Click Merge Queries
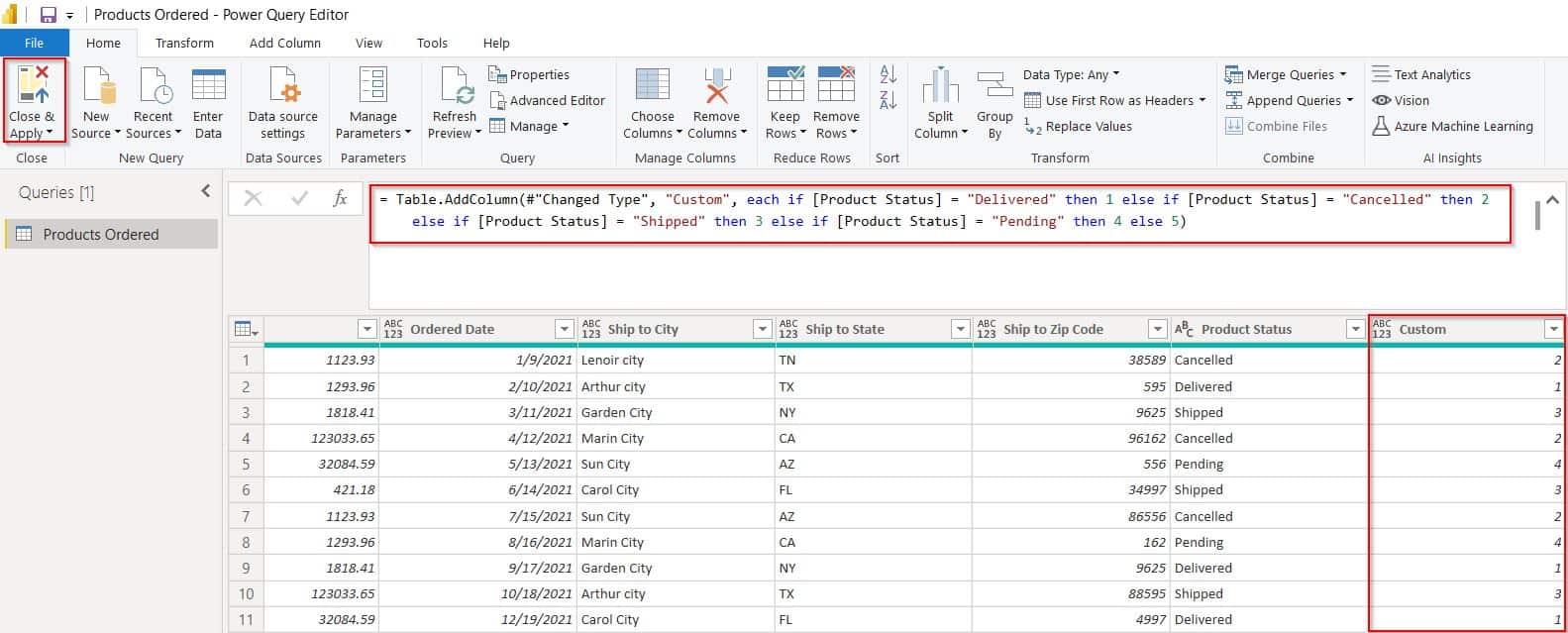The image size is (1568, 633). click(x=1286, y=74)
